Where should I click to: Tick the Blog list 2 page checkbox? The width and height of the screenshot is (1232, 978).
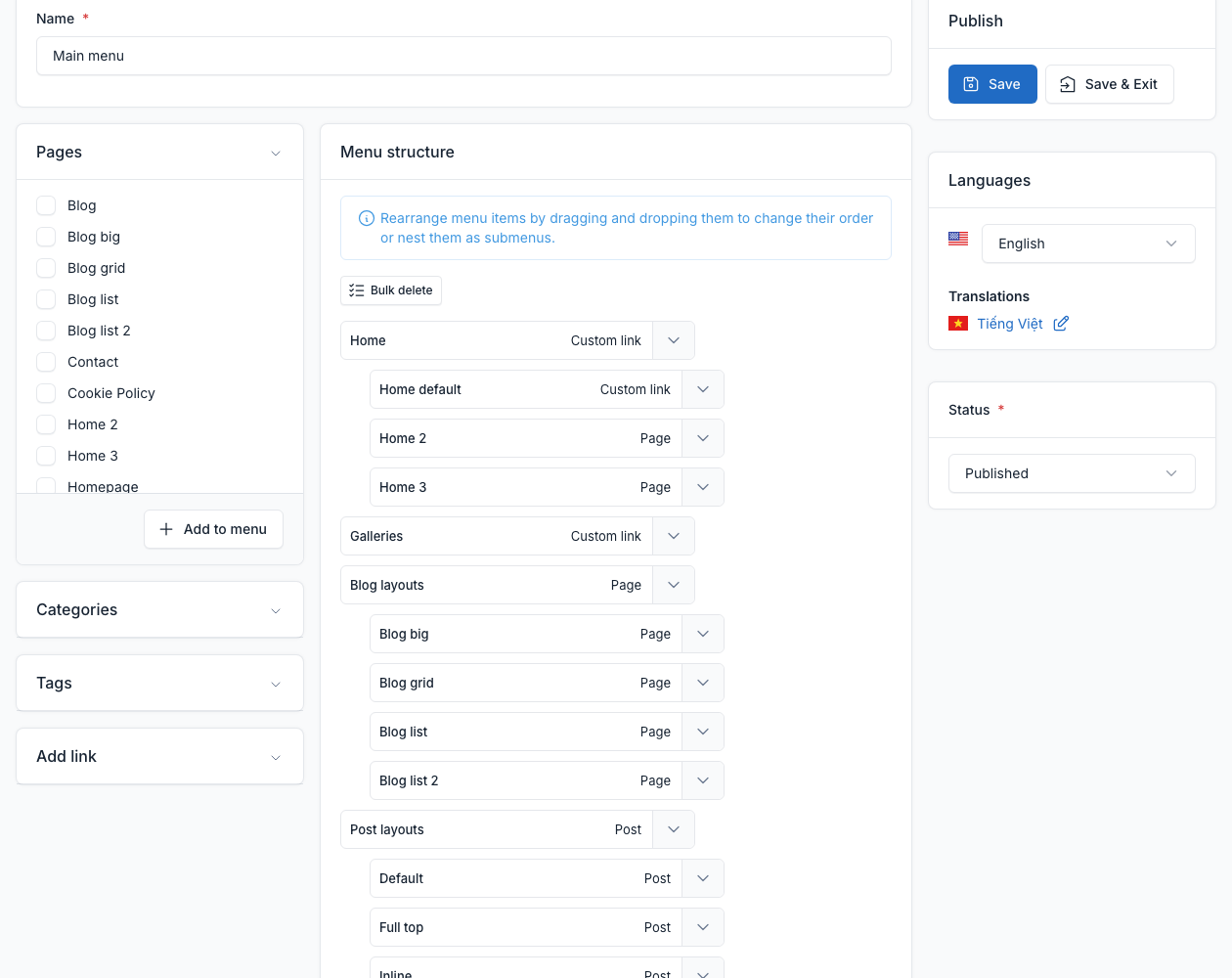click(x=46, y=331)
